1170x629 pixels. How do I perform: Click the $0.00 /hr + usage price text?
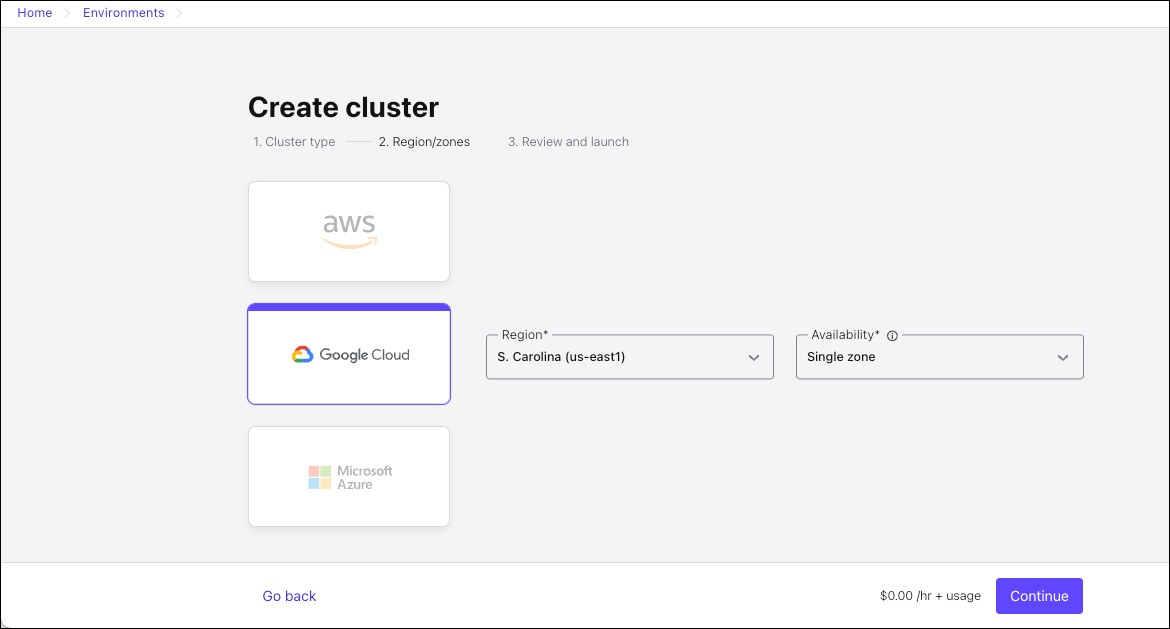pos(930,596)
